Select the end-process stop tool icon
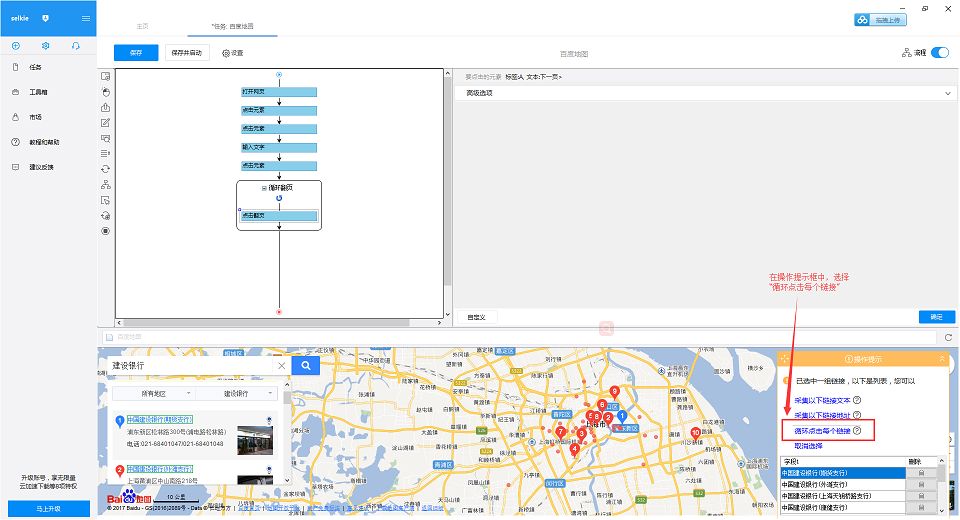The image size is (960, 520). 105,231
